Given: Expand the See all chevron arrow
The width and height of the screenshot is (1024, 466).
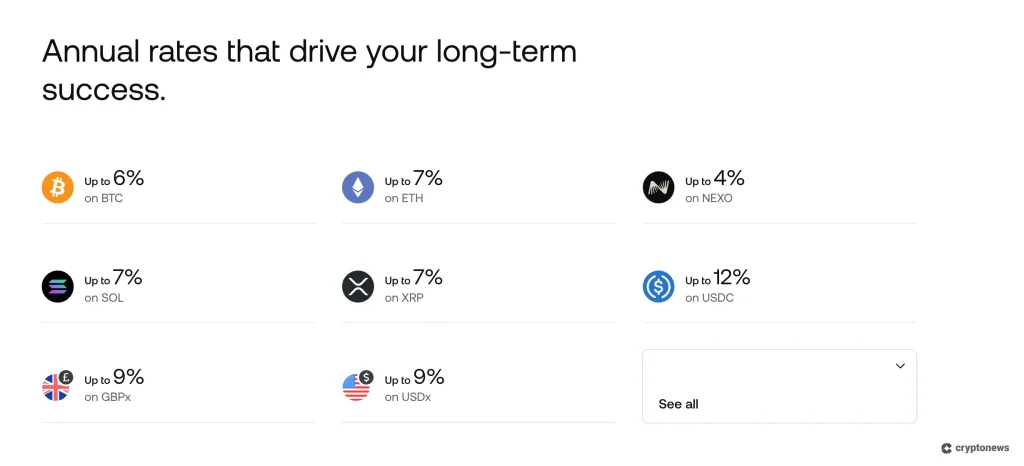Looking at the screenshot, I should [900, 366].
